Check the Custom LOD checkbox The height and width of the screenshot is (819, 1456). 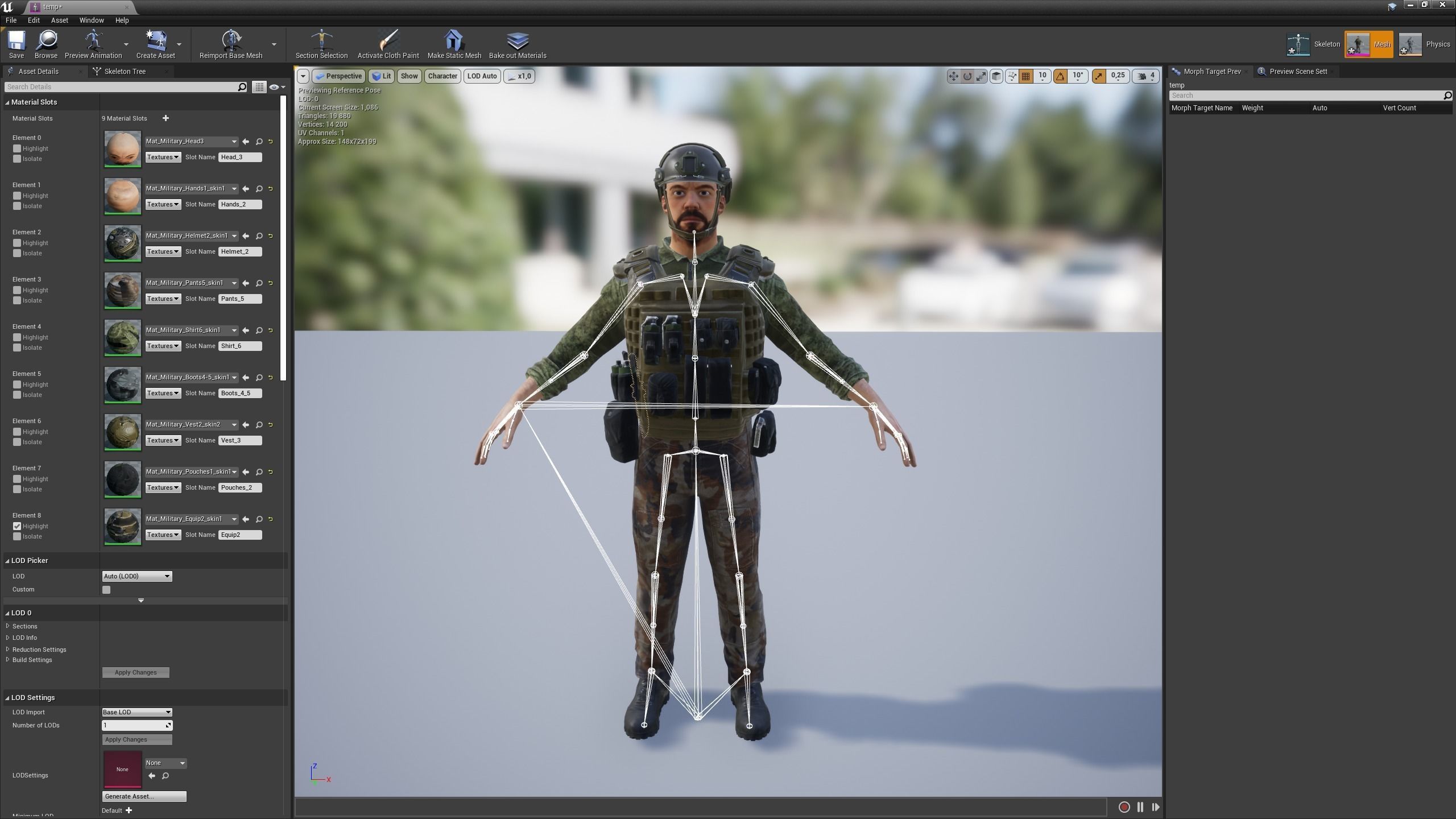click(106, 590)
